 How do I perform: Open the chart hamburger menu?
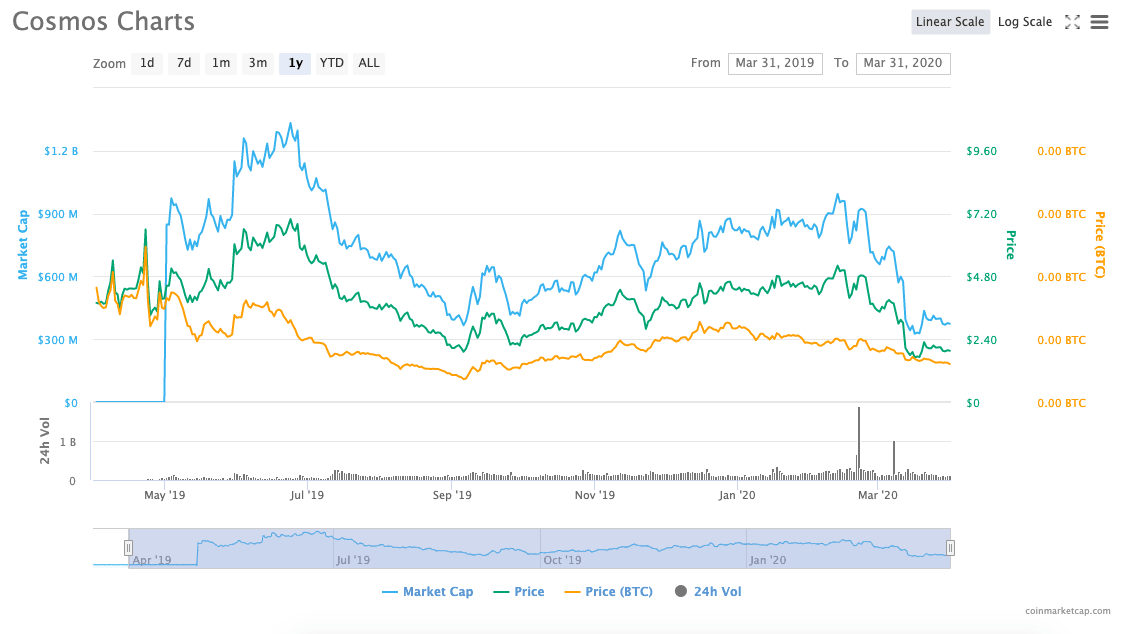1099,22
